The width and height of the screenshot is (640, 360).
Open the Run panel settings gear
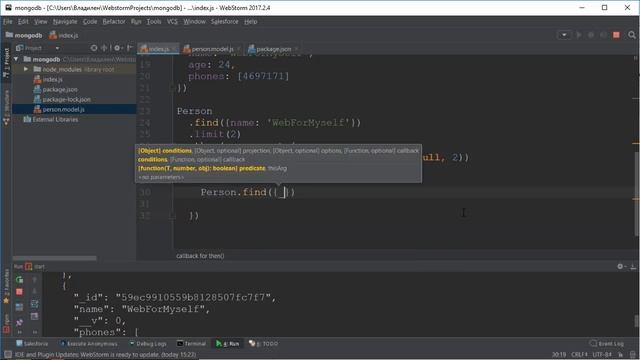point(620,267)
